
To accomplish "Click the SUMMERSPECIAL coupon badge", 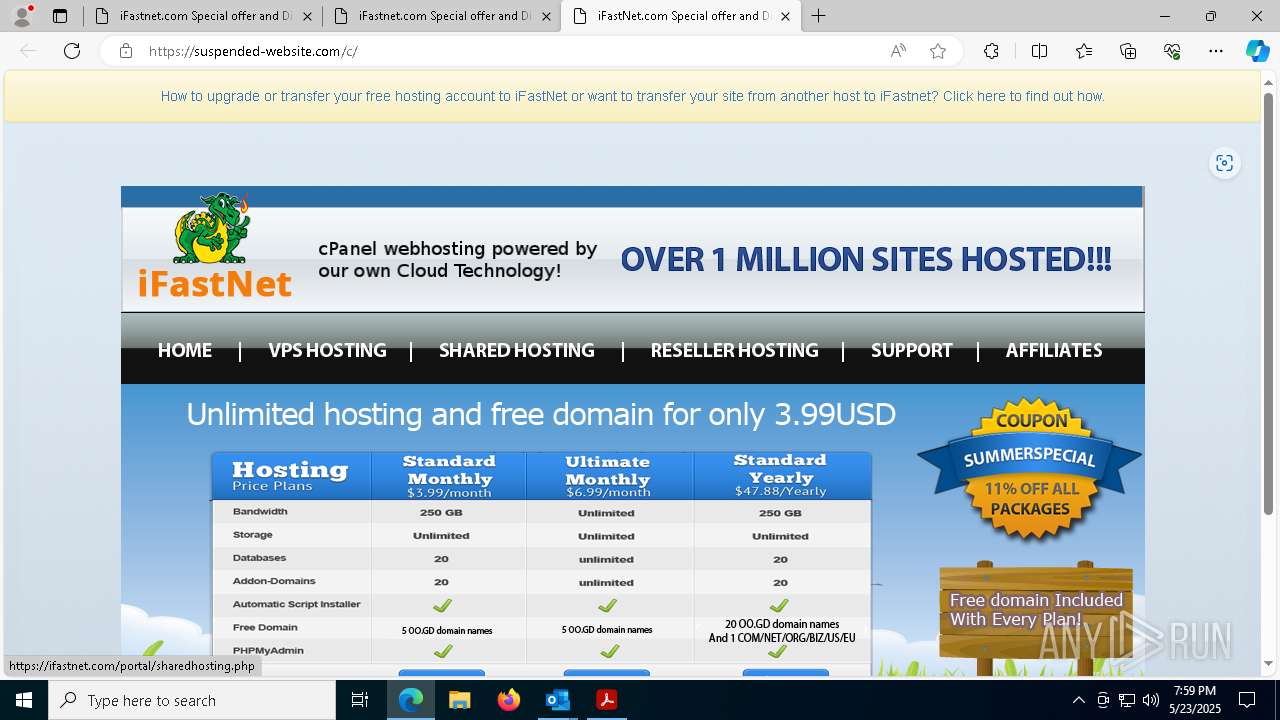I will [1030, 469].
